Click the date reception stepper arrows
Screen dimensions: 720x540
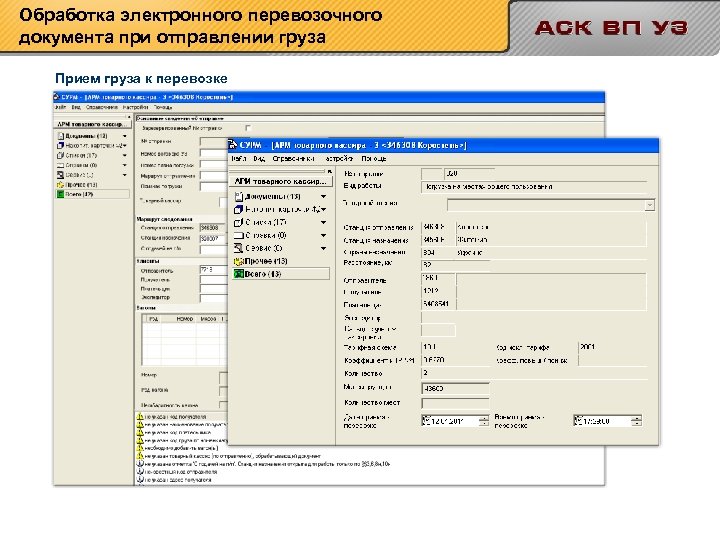pos(484,421)
